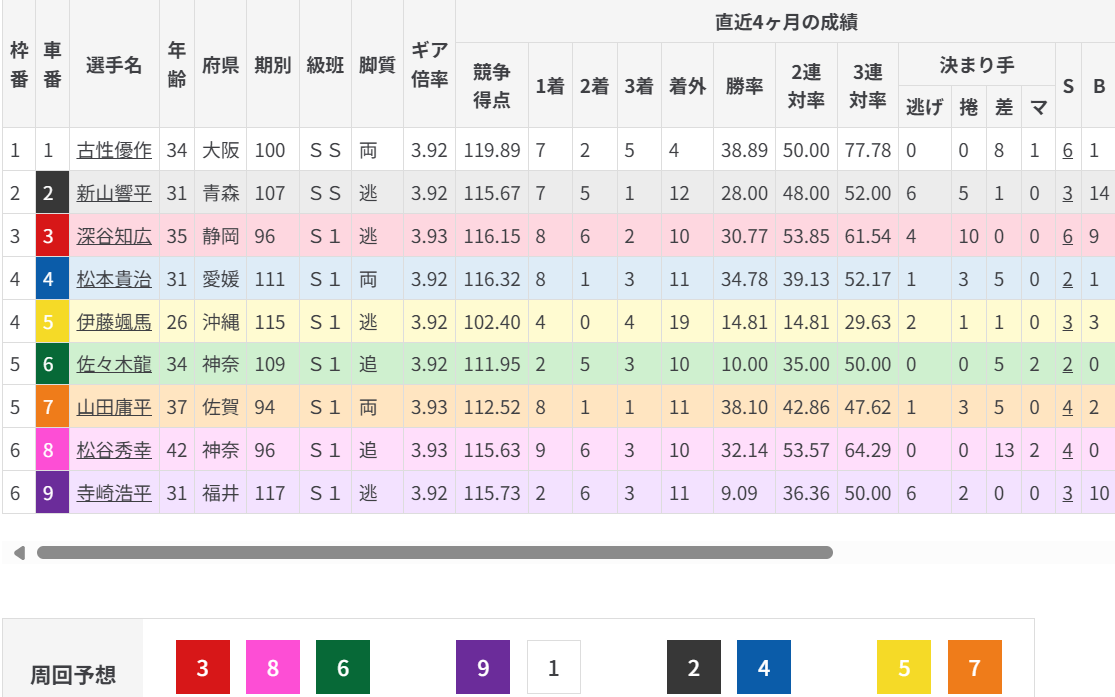Select pink number 8 badge in 周回予想 lineup
The height and width of the screenshot is (697, 1115).
273,667
